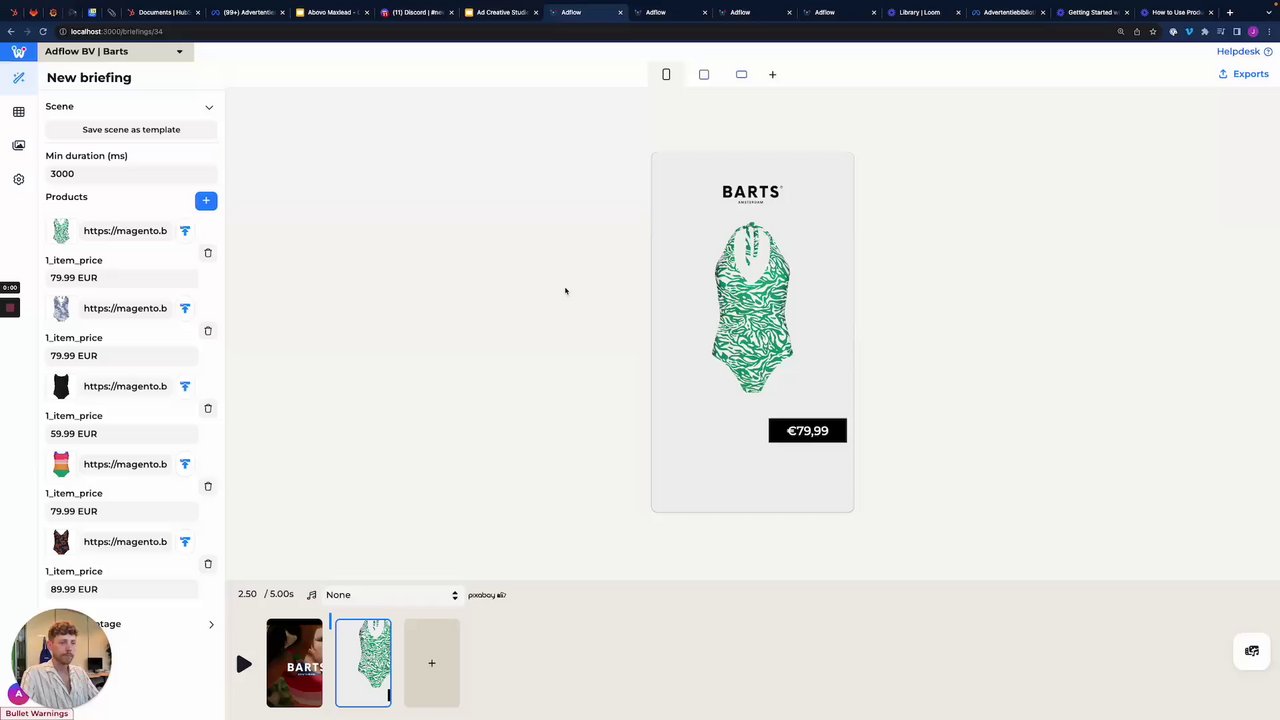
Task: Delete the first 79.99 EUR product
Action: (x=208, y=253)
